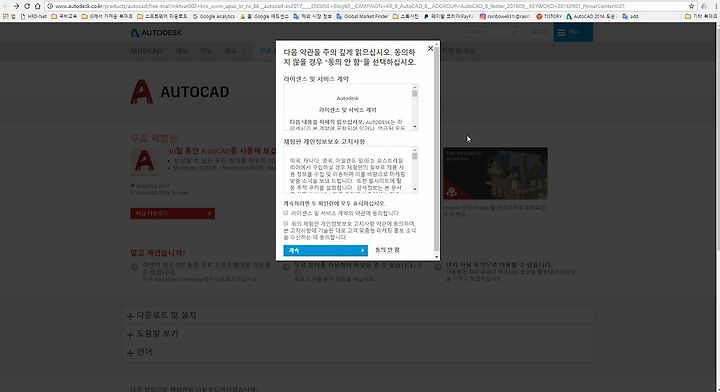Click the dimmed AUTOCAD nav item
The width and height of the screenshot is (720, 392).
(x=146, y=51)
